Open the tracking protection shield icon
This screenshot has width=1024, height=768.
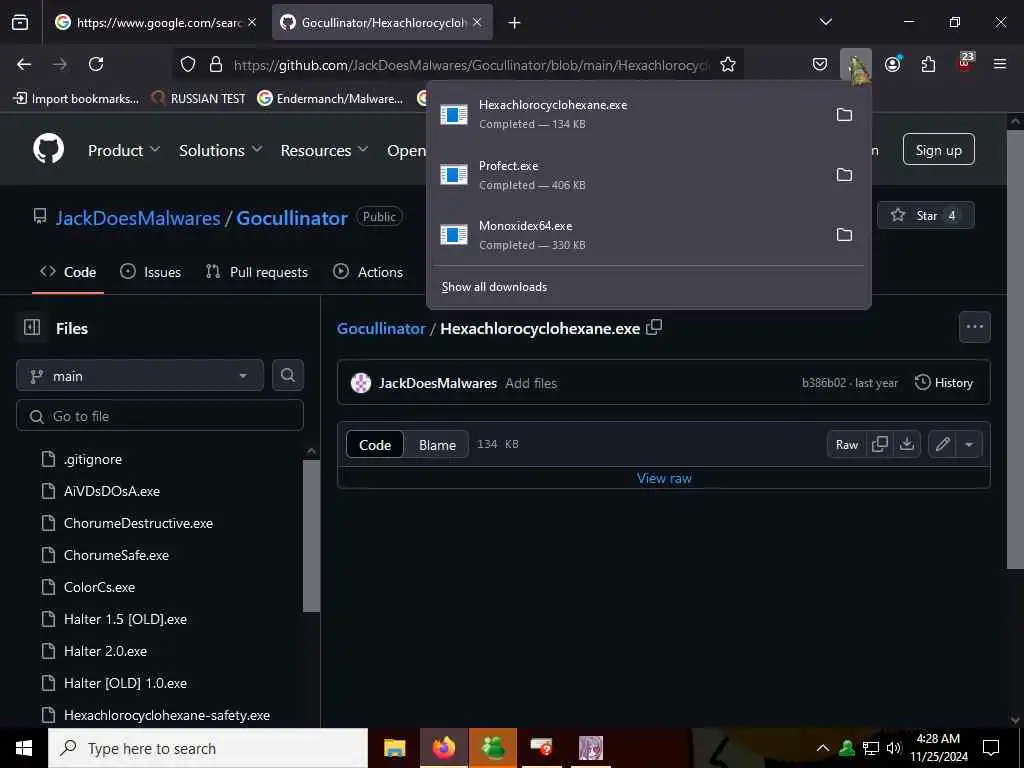click(188, 64)
